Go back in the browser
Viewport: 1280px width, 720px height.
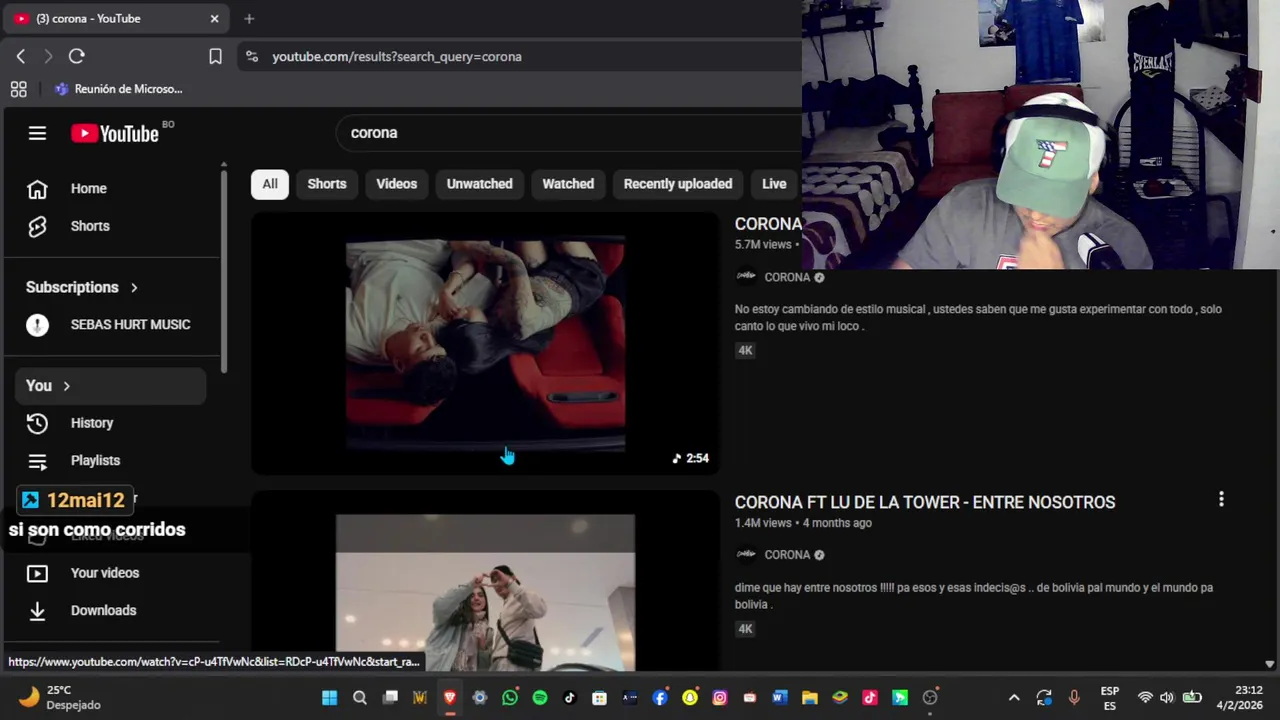(20, 57)
